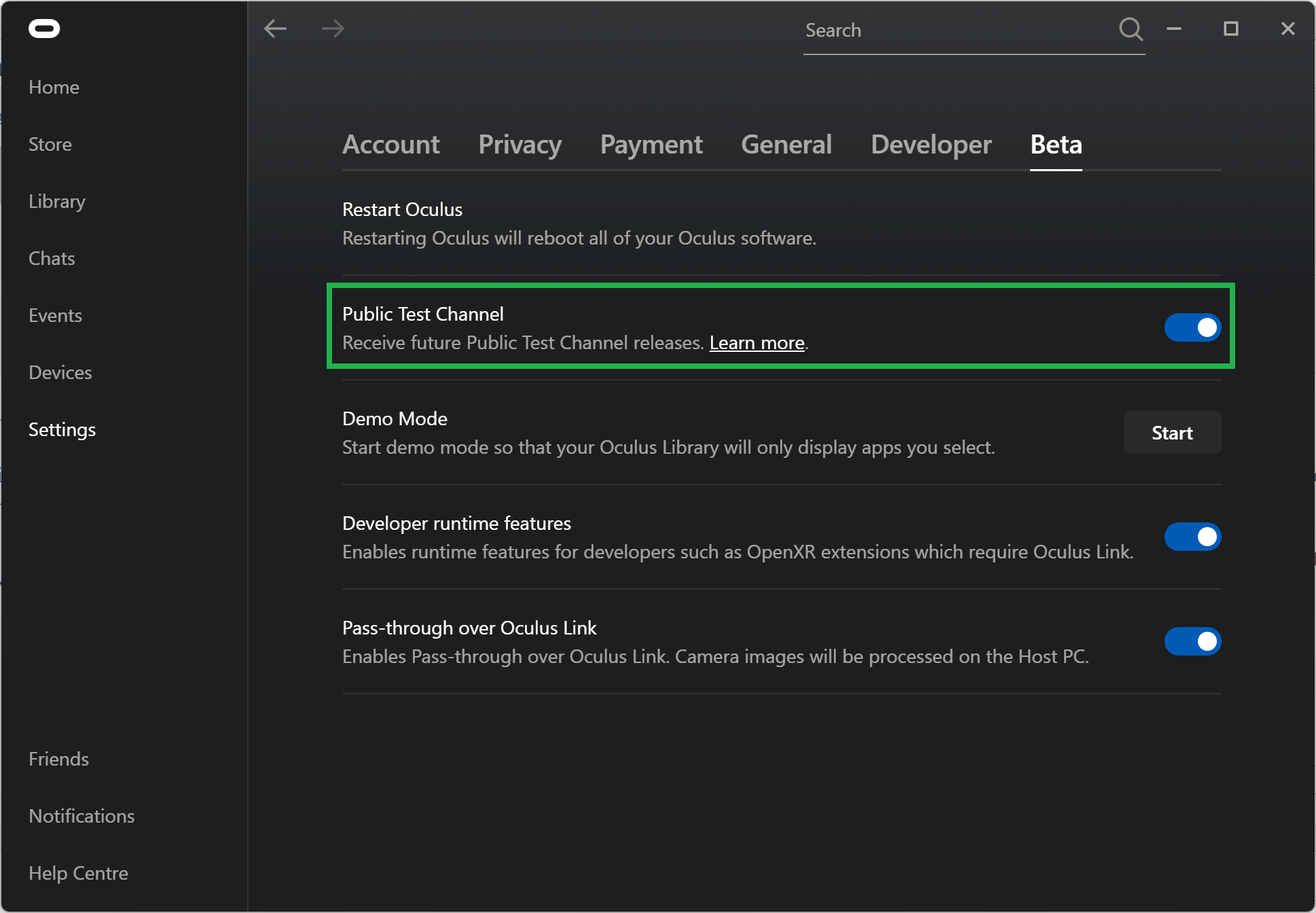The height and width of the screenshot is (913, 1316).
Task: Navigate back using the back arrow
Action: [276, 29]
